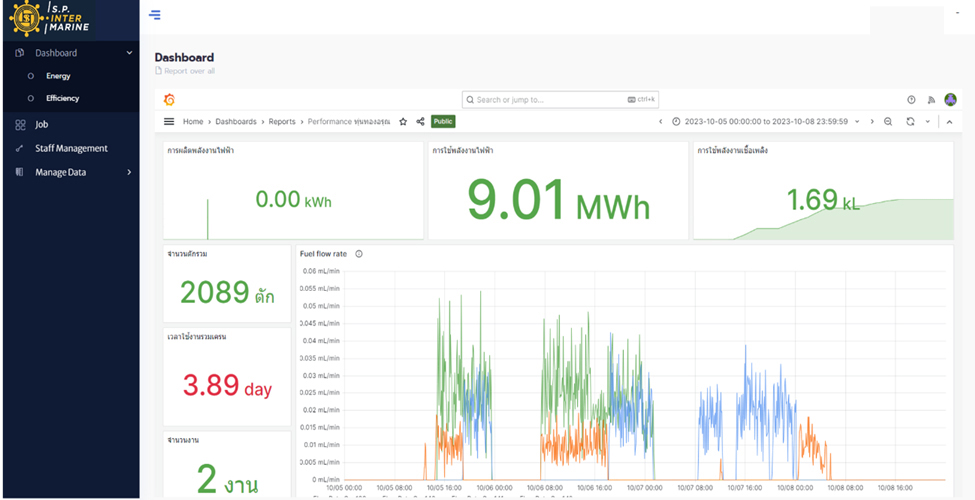The image size is (975, 500).
Task: Click the Fuel flow rate info icon
Action: (x=359, y=254)
